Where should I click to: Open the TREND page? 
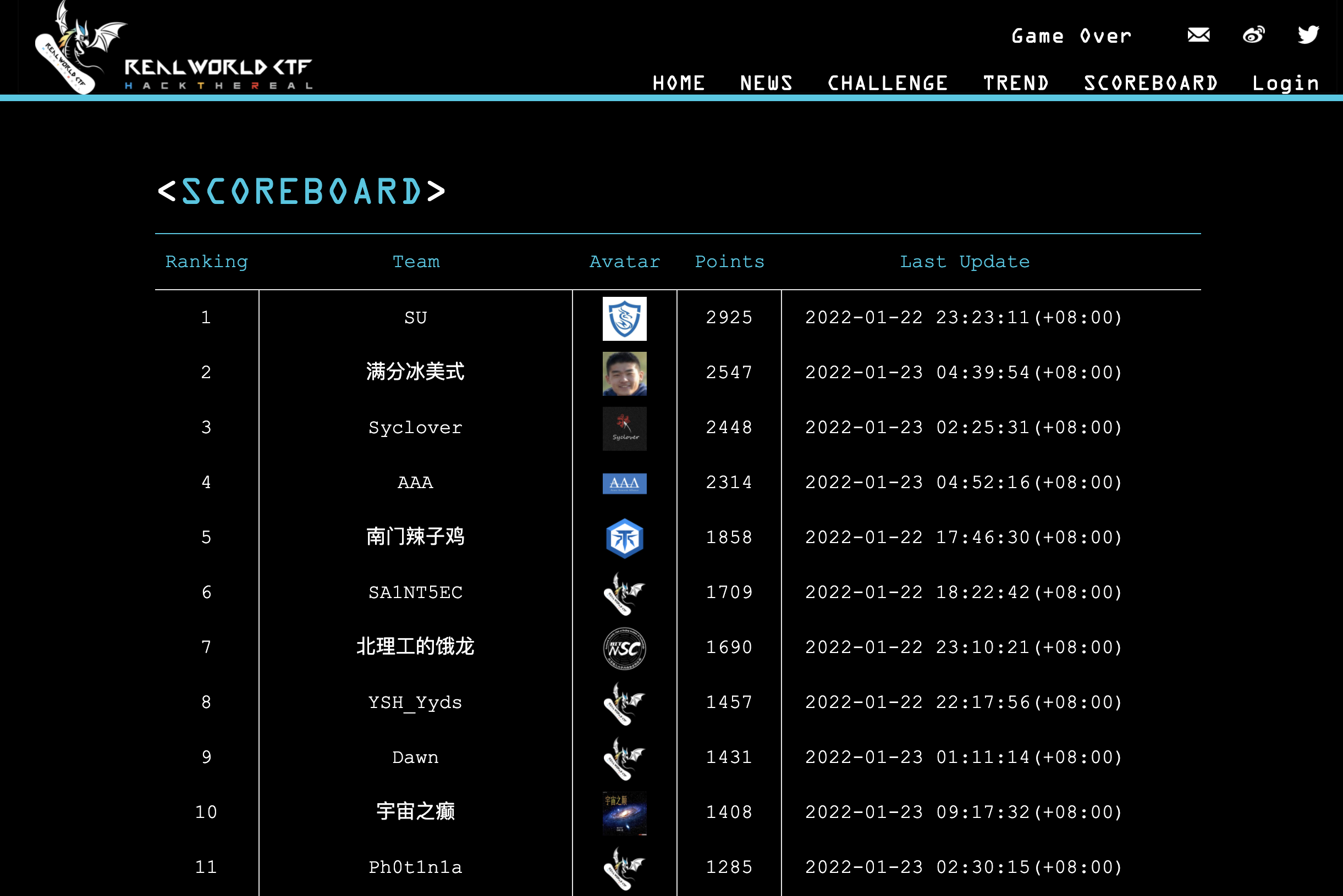[x=1016, y=84]
